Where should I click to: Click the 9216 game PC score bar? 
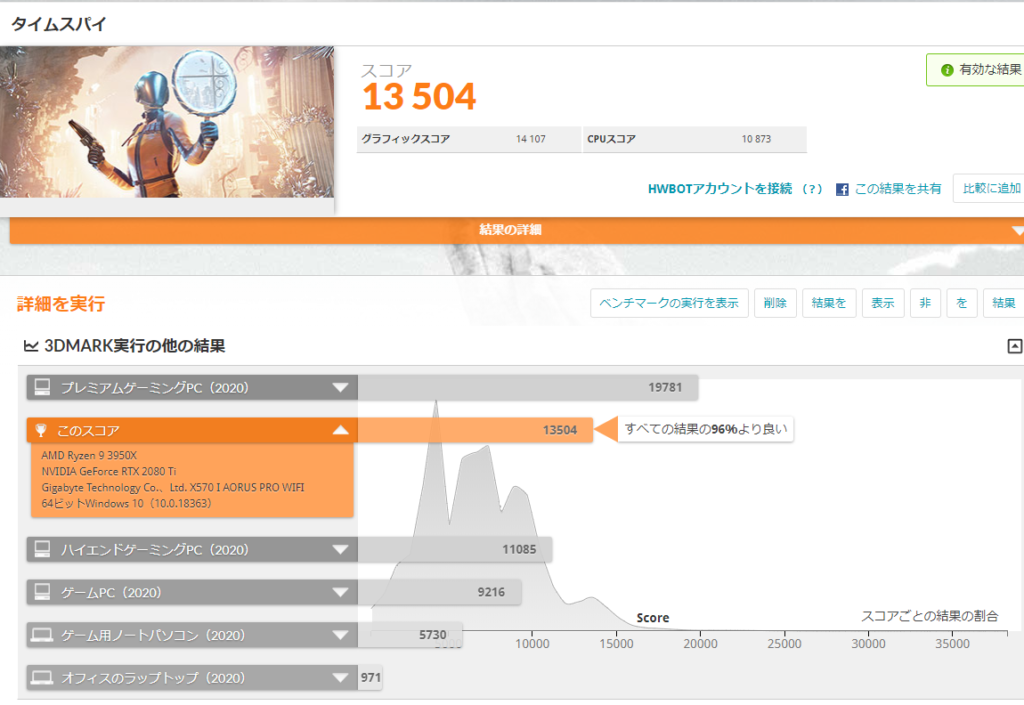(x=440, y=592)
